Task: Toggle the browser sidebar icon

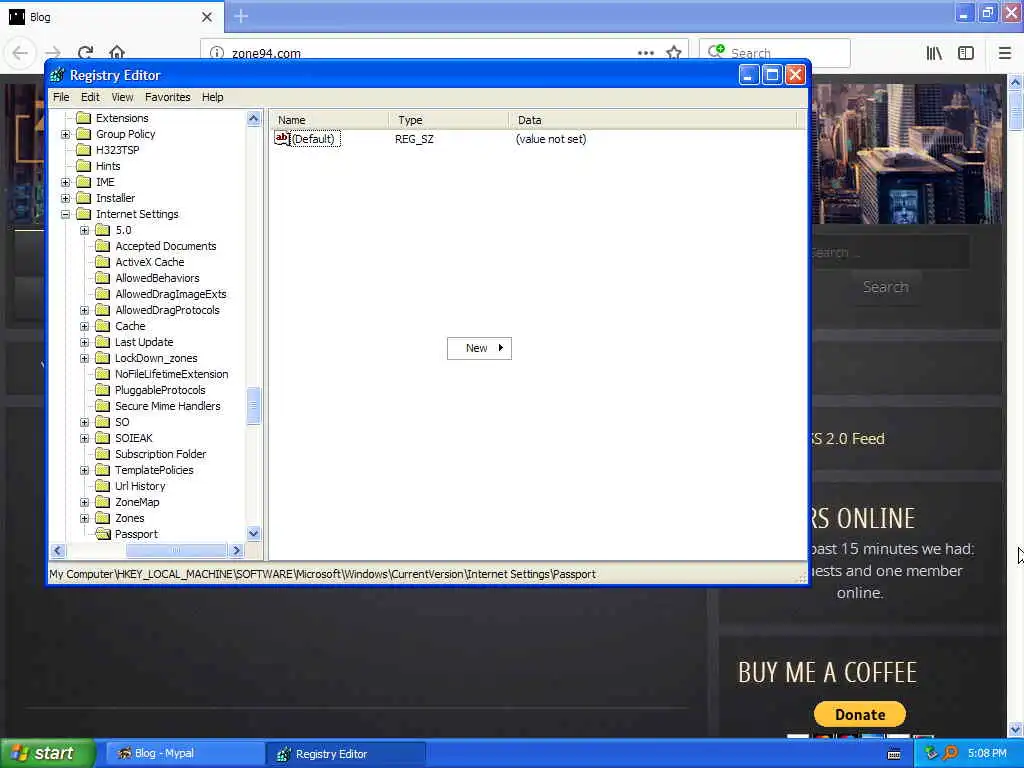Action: click(x=966, y=53)
